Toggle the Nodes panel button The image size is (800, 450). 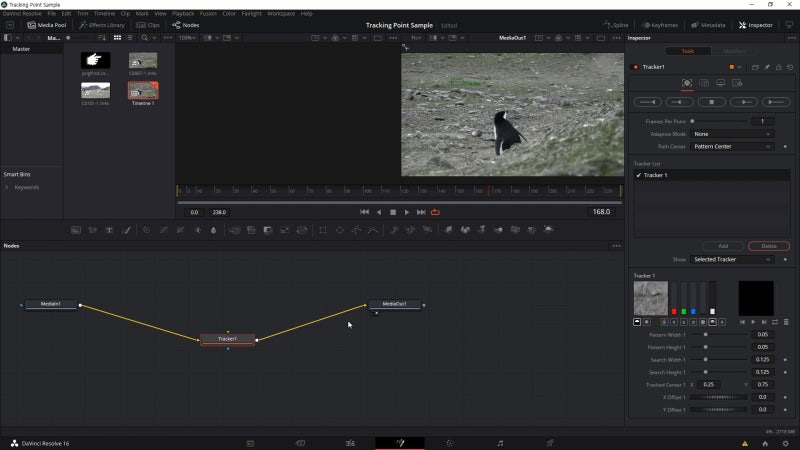tap(186, 25)
